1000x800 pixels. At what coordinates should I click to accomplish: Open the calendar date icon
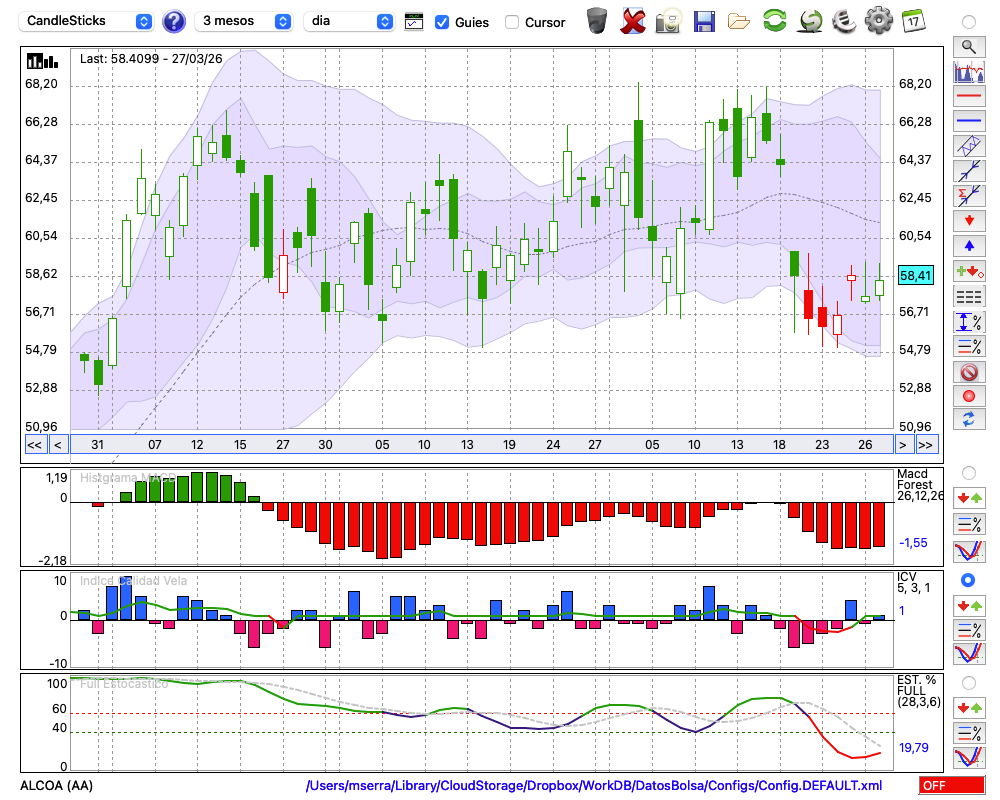click(913, 21)
